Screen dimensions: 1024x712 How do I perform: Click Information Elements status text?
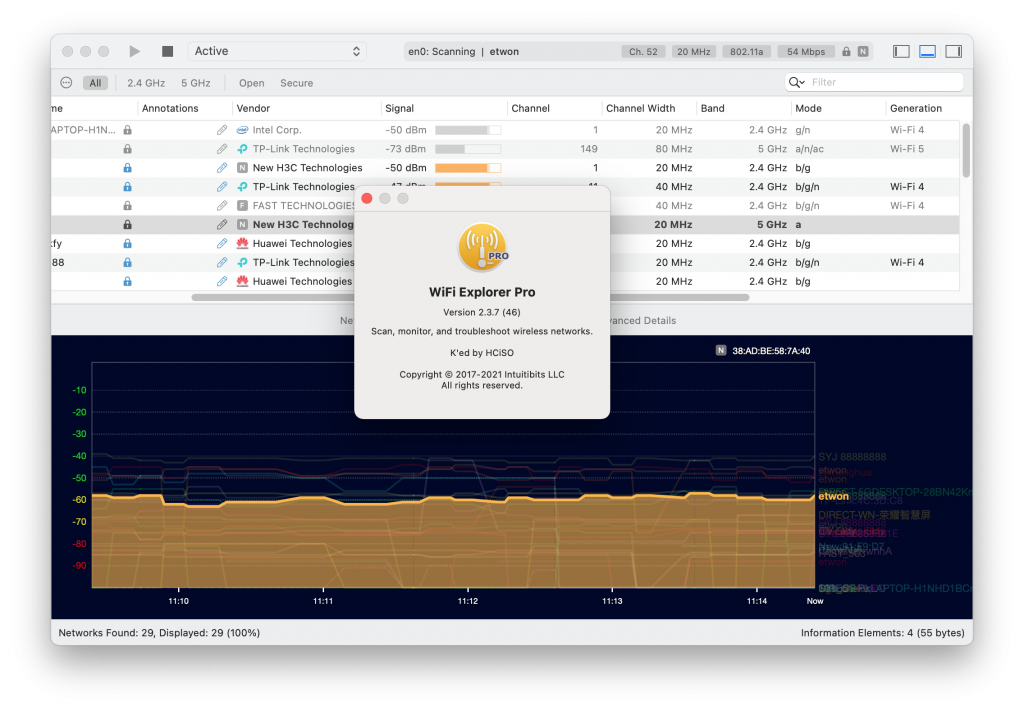[883, 633]
